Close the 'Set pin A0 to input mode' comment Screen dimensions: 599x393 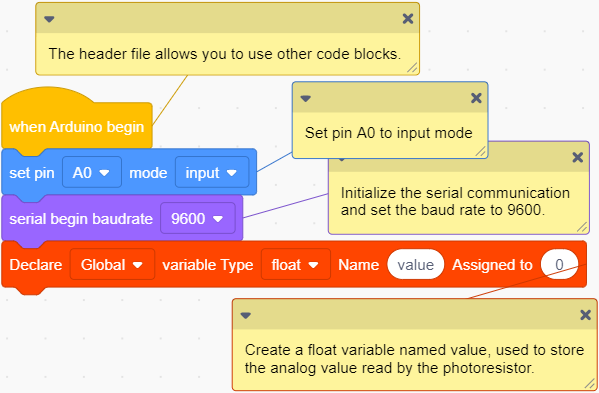pyautogui.click(x=476, y=98)
